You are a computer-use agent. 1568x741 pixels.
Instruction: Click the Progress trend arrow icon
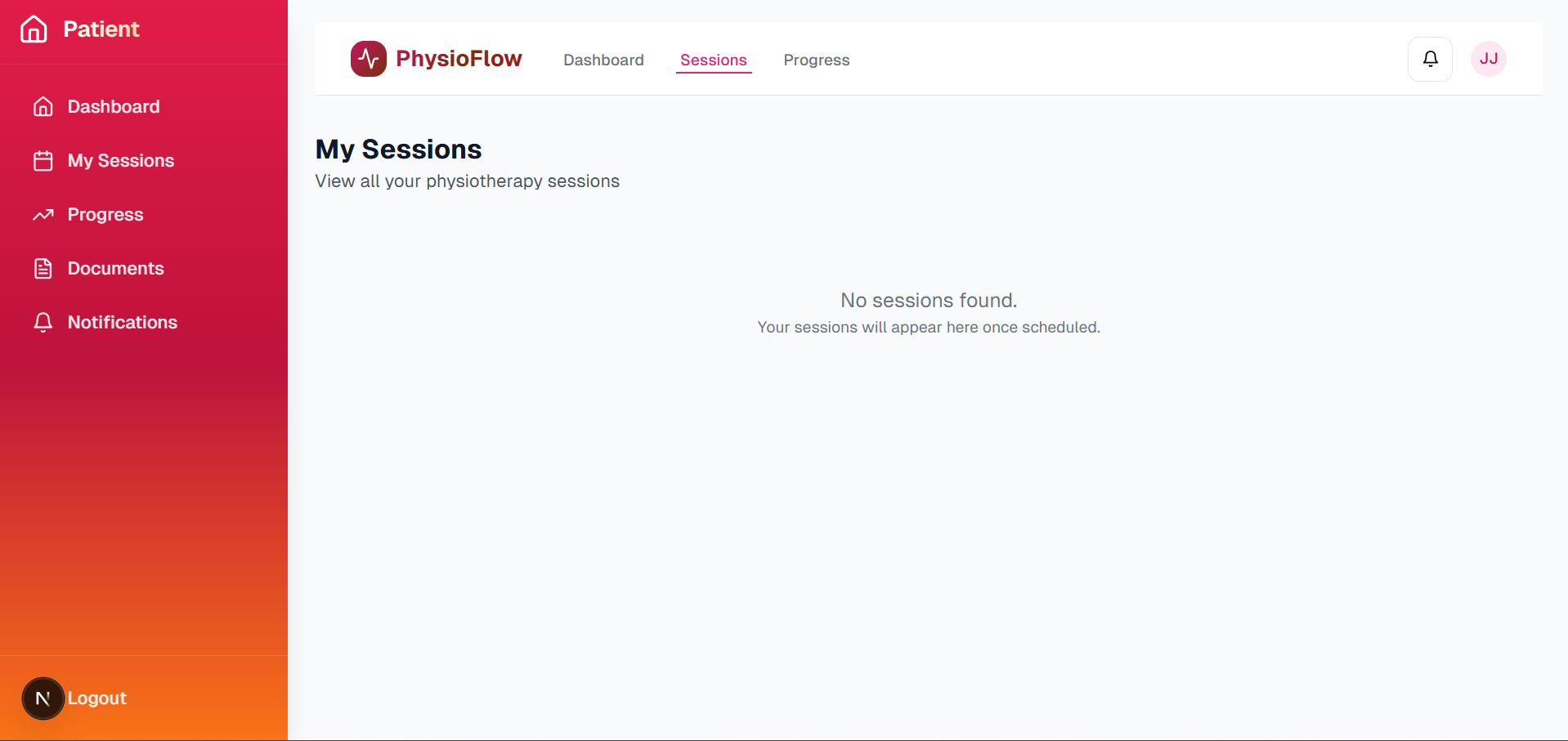(43, 214)
